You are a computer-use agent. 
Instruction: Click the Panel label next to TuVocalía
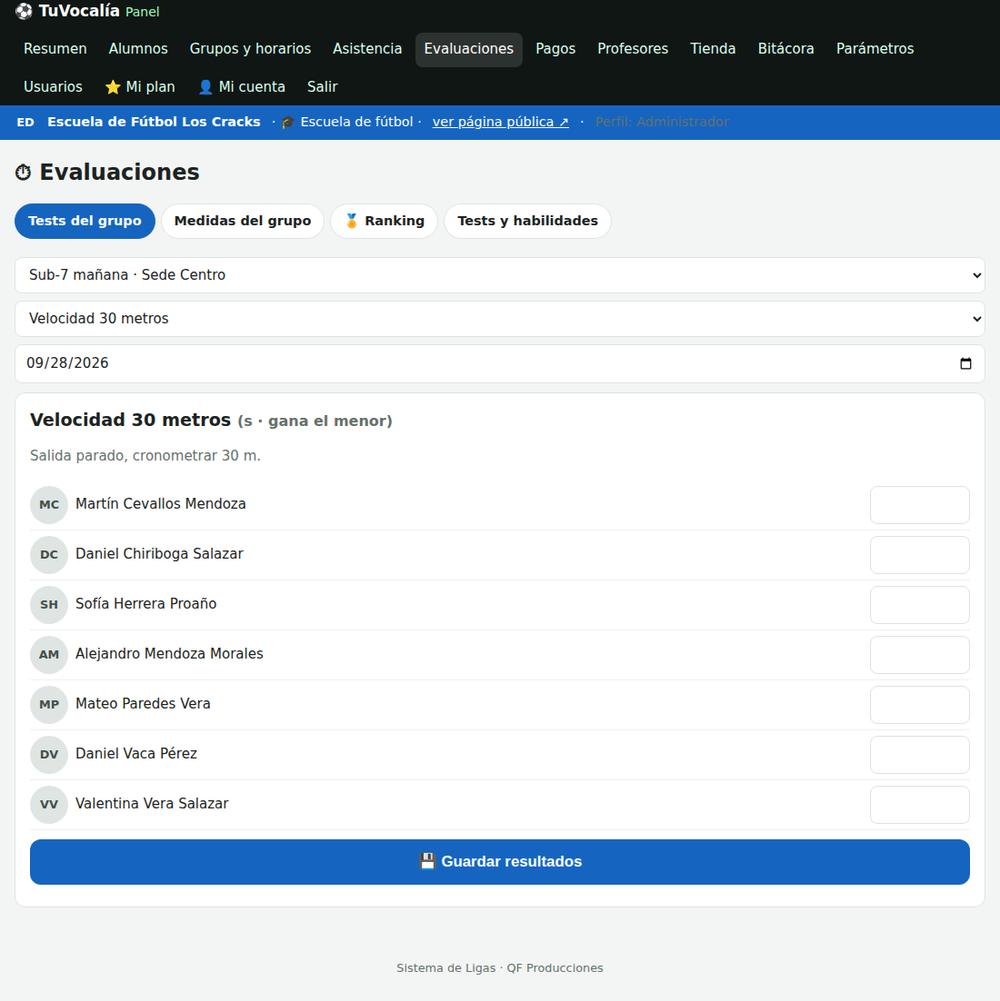coord(142,12)
